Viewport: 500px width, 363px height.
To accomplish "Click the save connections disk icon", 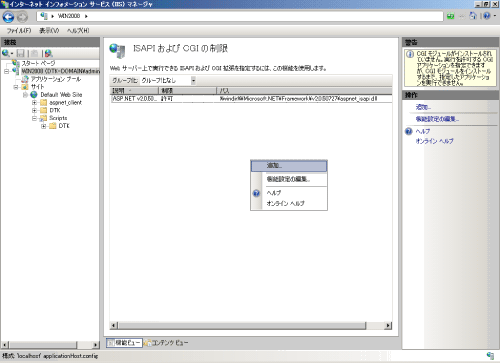I will point(21,53).
